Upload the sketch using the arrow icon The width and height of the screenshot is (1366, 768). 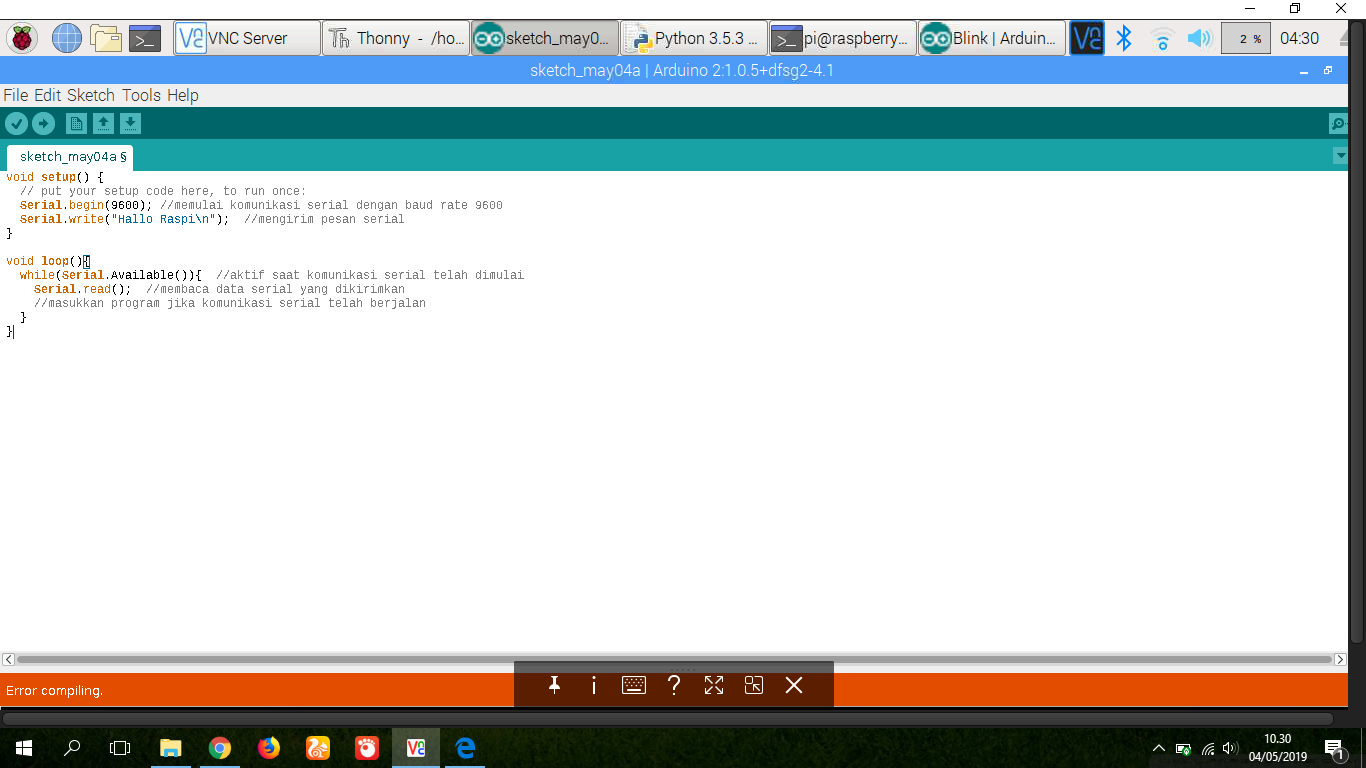coord(44,123)
